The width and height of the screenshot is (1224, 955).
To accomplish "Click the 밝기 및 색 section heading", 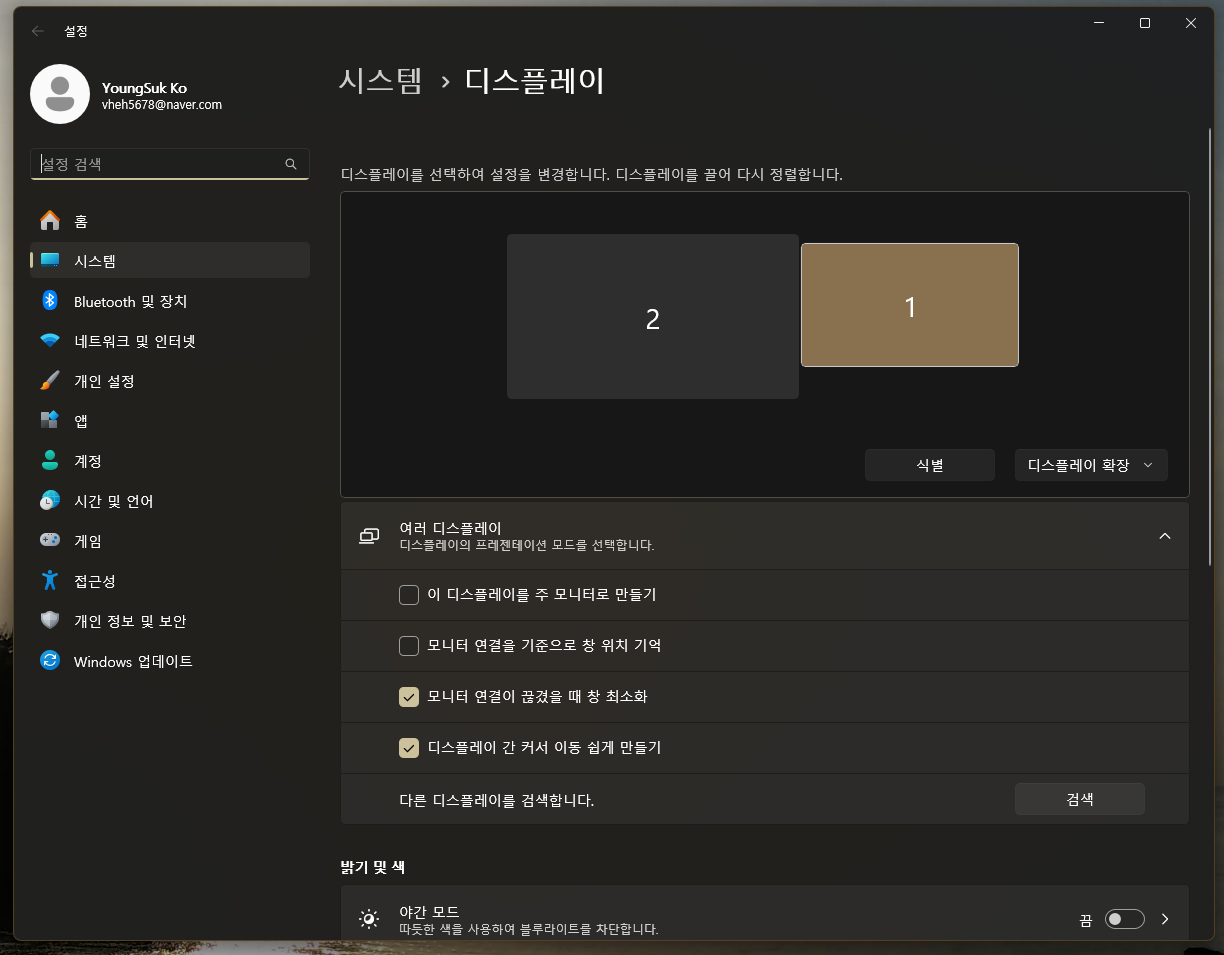I will point(373,867).
